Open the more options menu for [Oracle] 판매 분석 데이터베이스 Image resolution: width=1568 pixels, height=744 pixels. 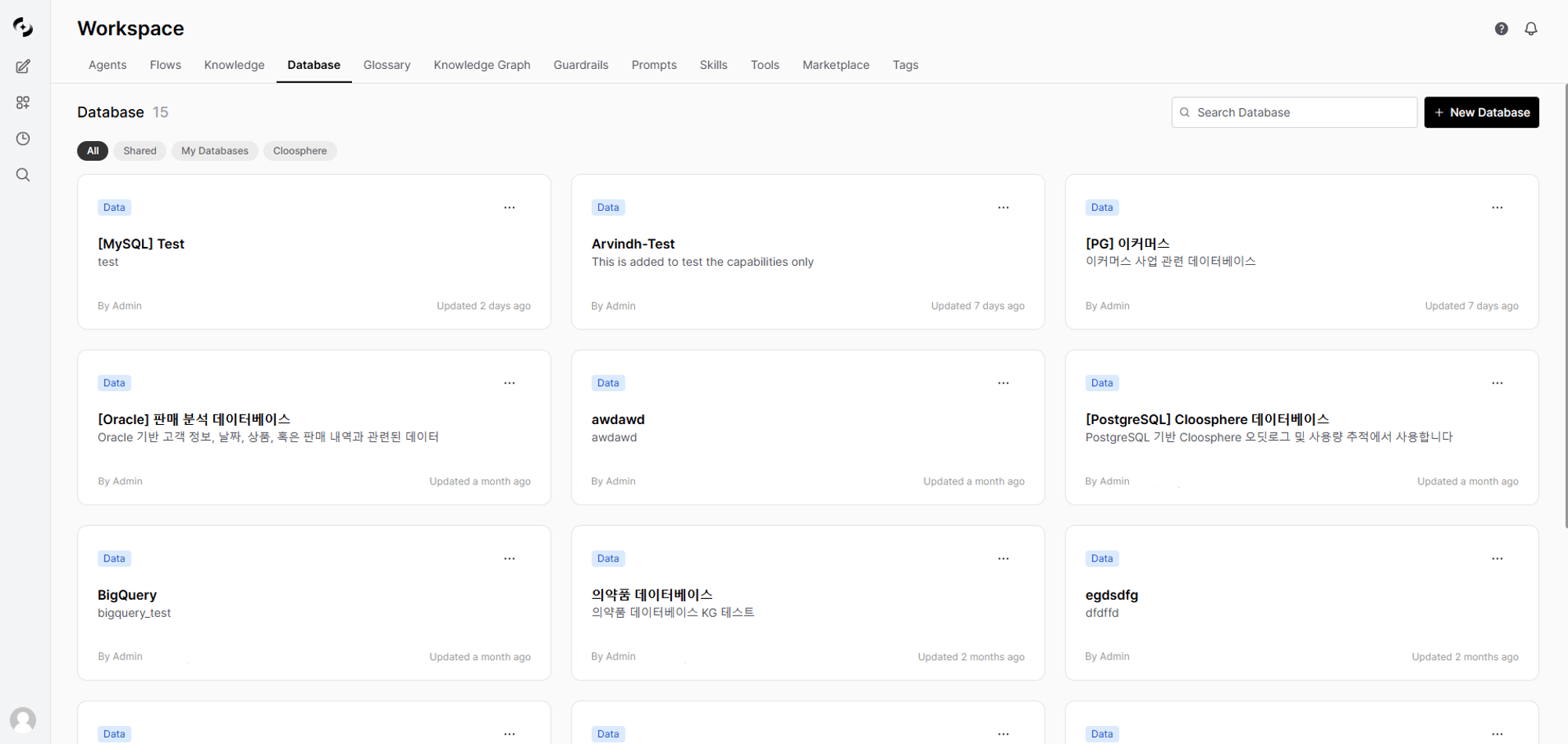pos(510,383)
